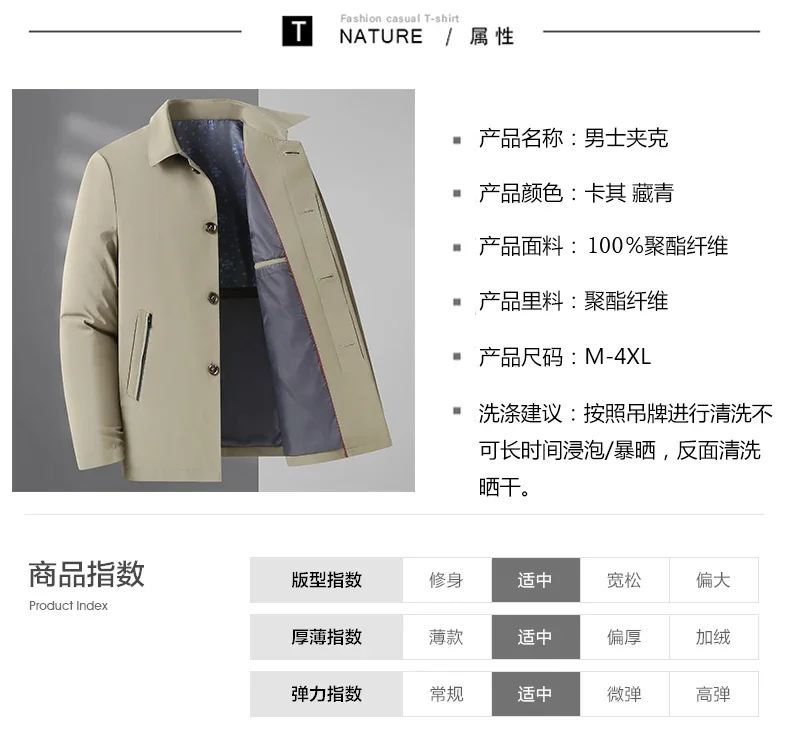Select 常规 elasticity option
Screen dimensions: 790x737
(446, 694)
